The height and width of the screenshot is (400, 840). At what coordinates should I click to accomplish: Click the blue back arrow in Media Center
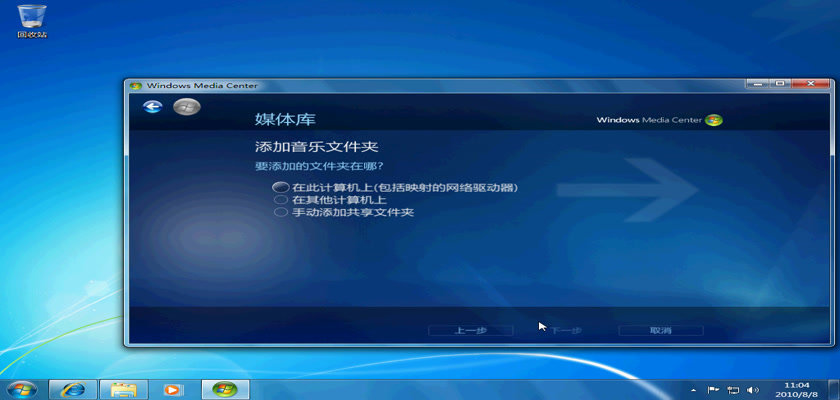pyautogui.click(x=152, y=106)
